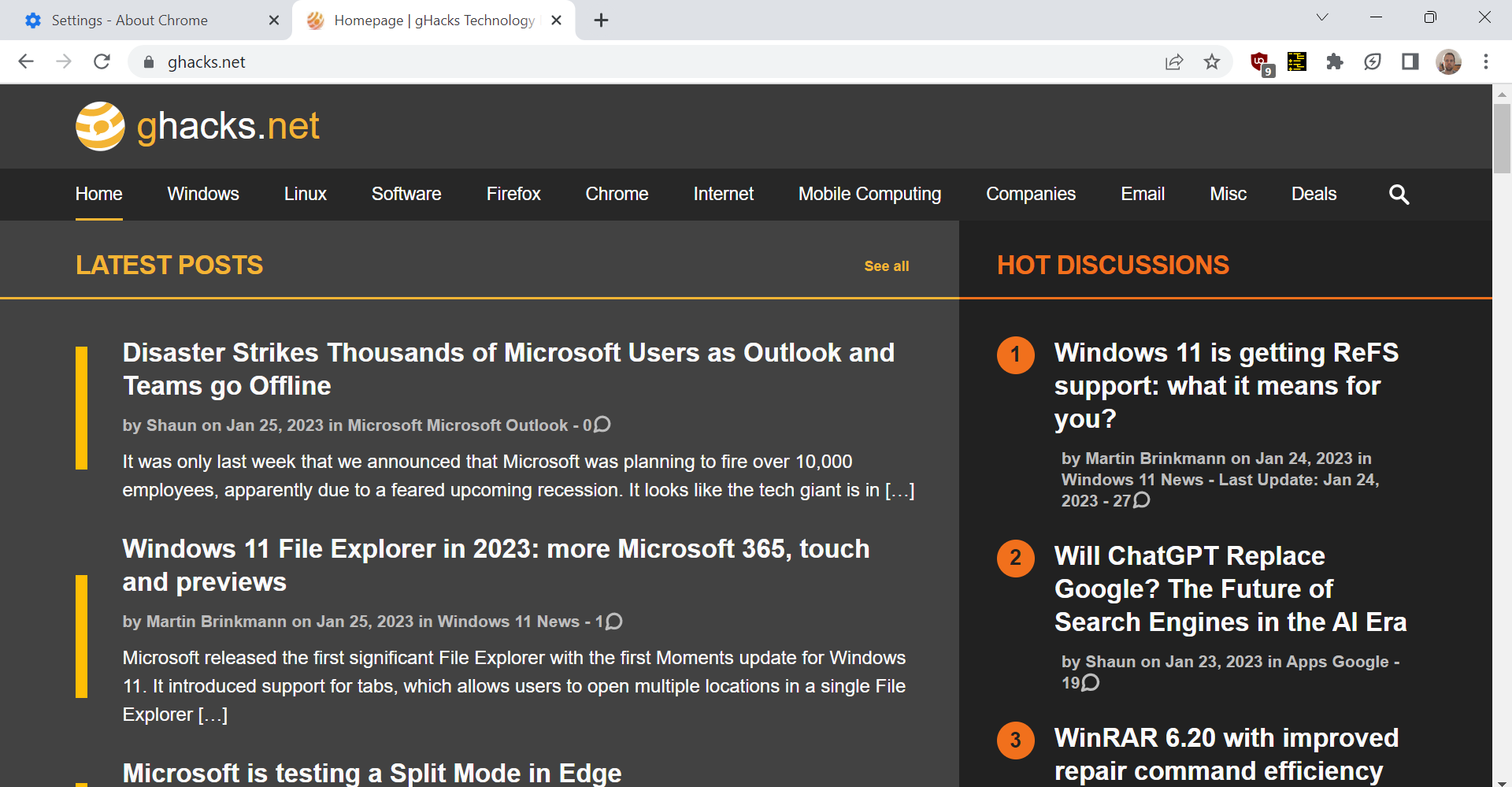
Task: Open the Mobile Computing category
Action: coord(870,194)
